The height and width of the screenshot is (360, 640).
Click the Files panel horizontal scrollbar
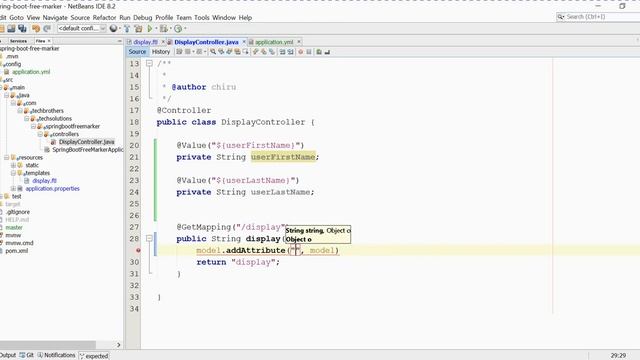click(48, 345)
